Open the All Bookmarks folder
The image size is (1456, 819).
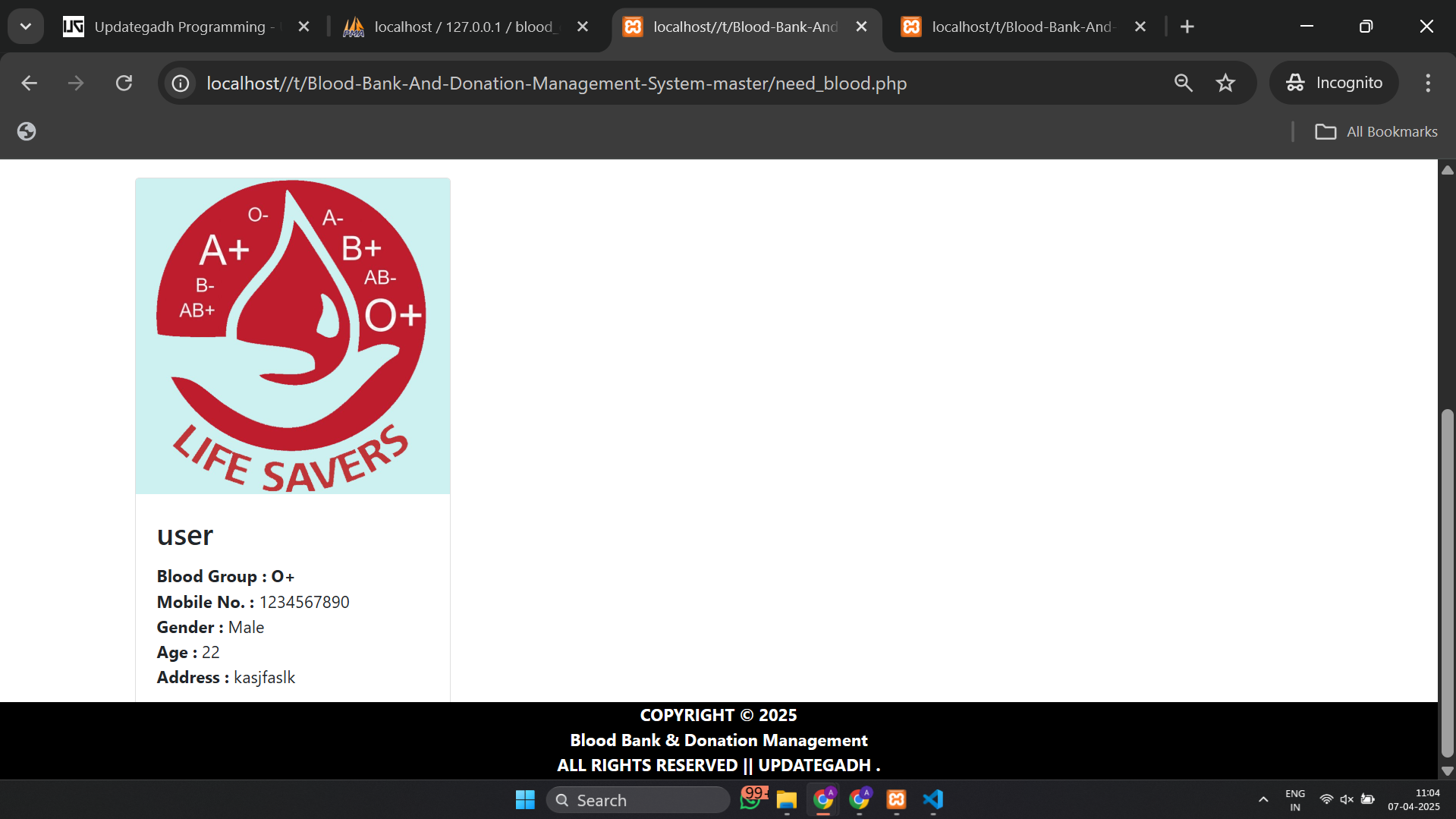coord(1376,131)
